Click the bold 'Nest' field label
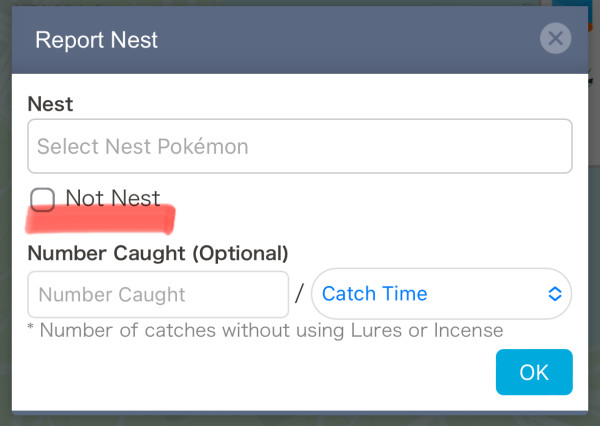 pyautogui.click(x=50, y=103)
